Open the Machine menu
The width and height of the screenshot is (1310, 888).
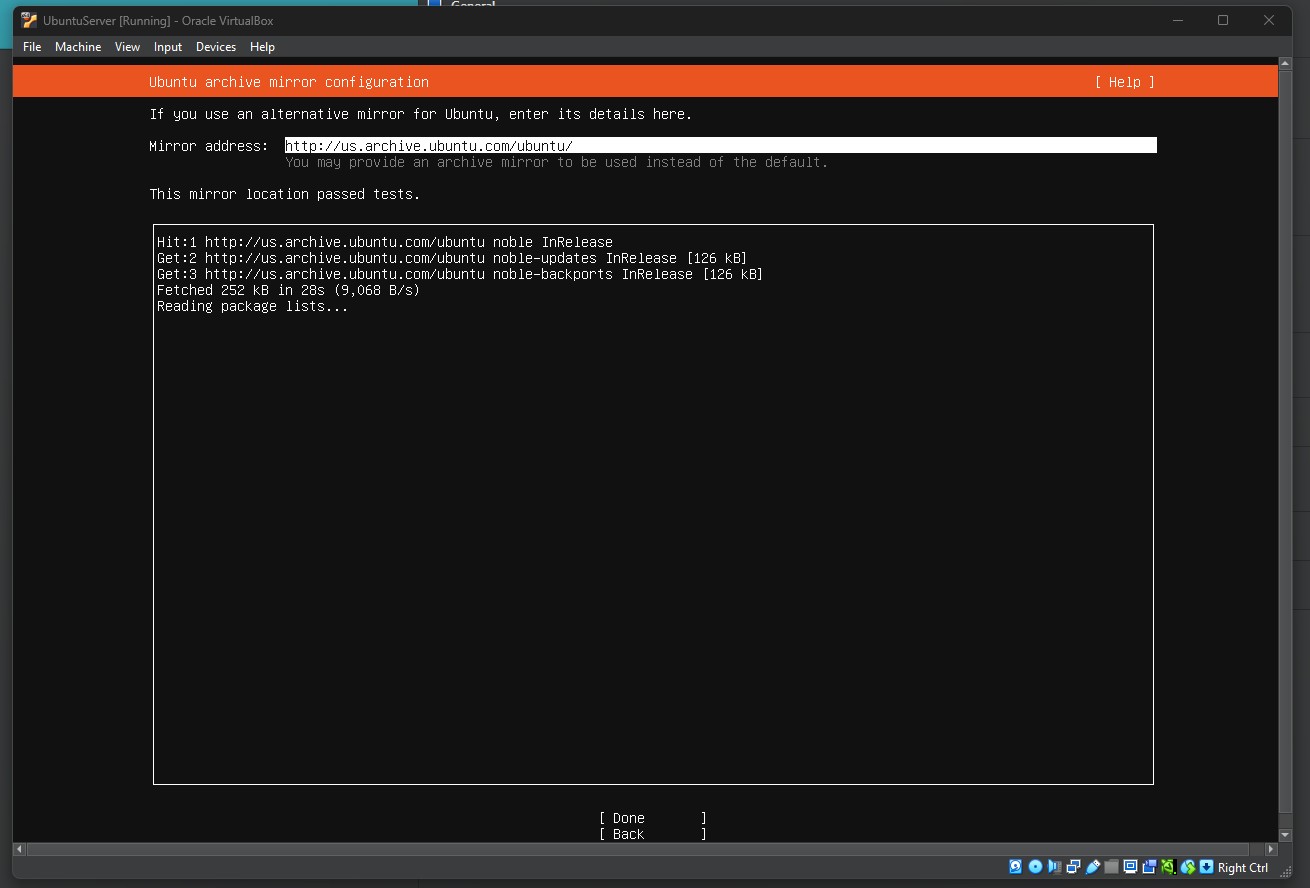pos(78,47)
